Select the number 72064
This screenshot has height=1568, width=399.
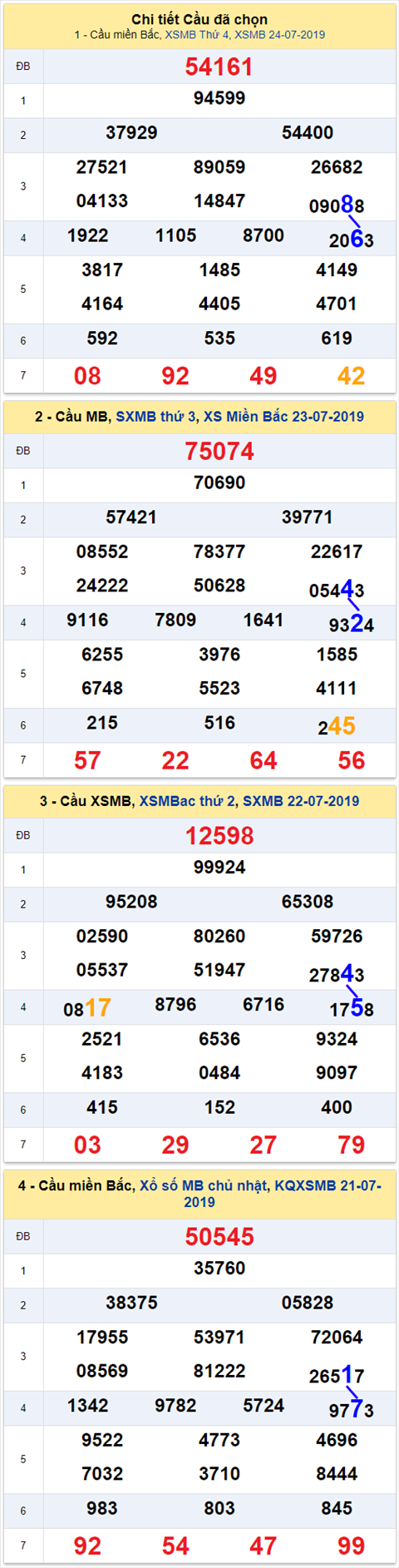[337, 1337]
